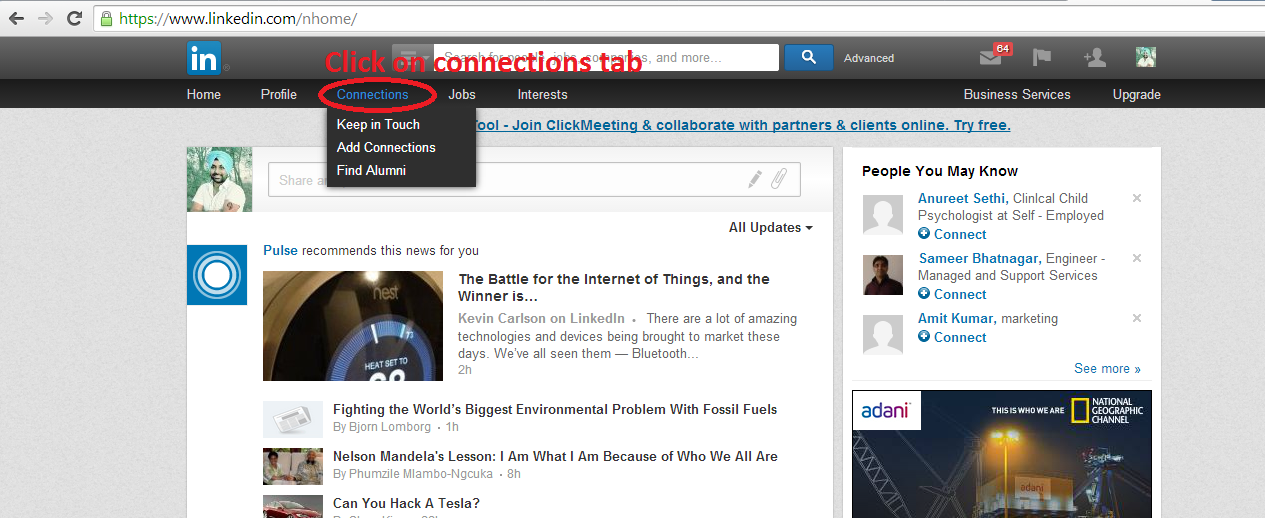Click Anureet Sethi's placeholder avatar

click(x=883, y=214)
